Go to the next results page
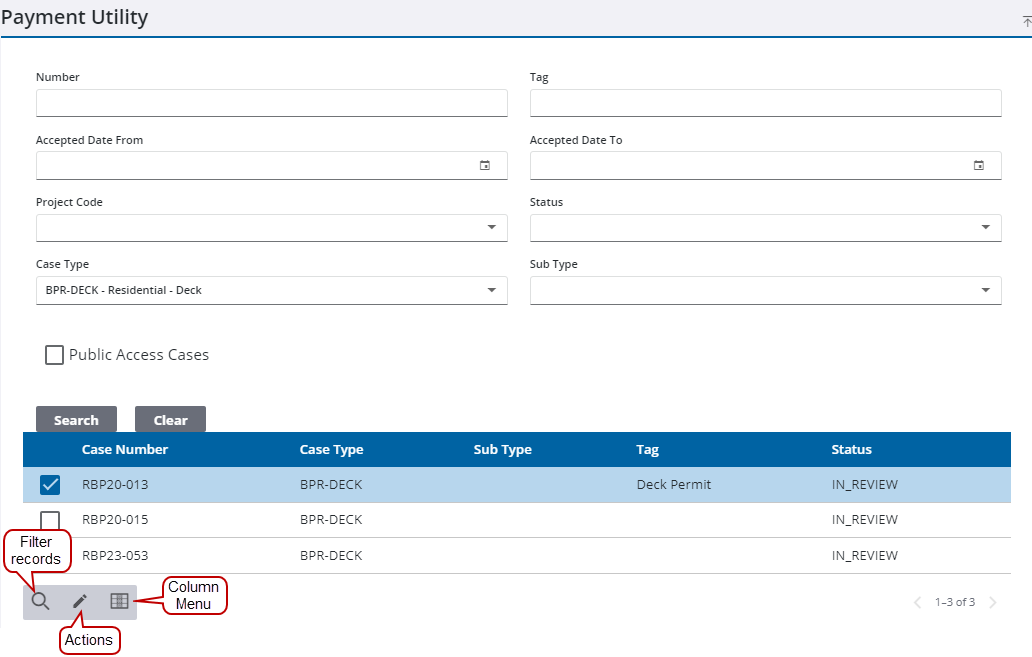The height and width of the screenshot is (657, 1032). click(x=993, y=602)
